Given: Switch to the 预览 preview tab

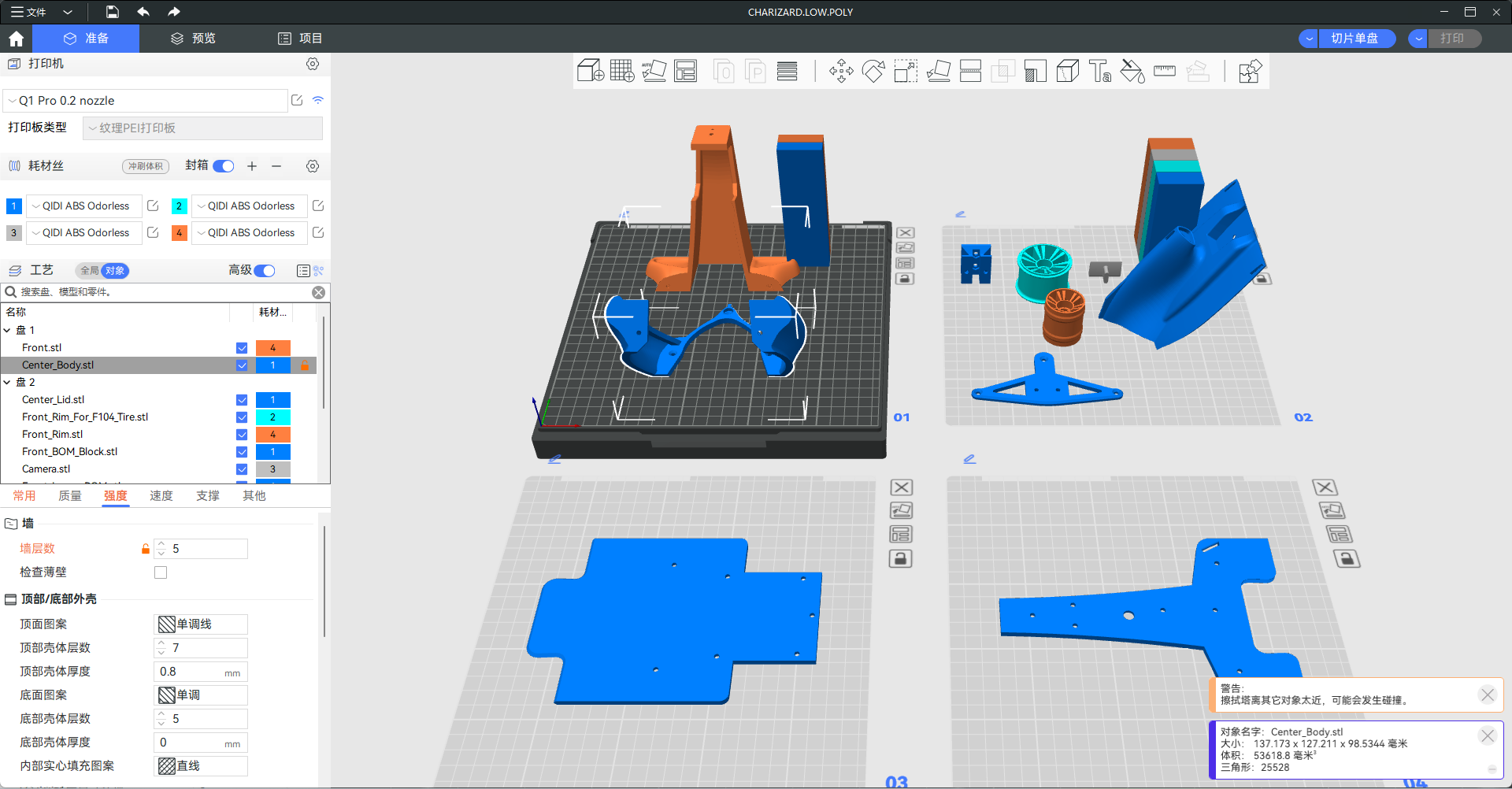Looking at the screenshot, I should 194,38.
